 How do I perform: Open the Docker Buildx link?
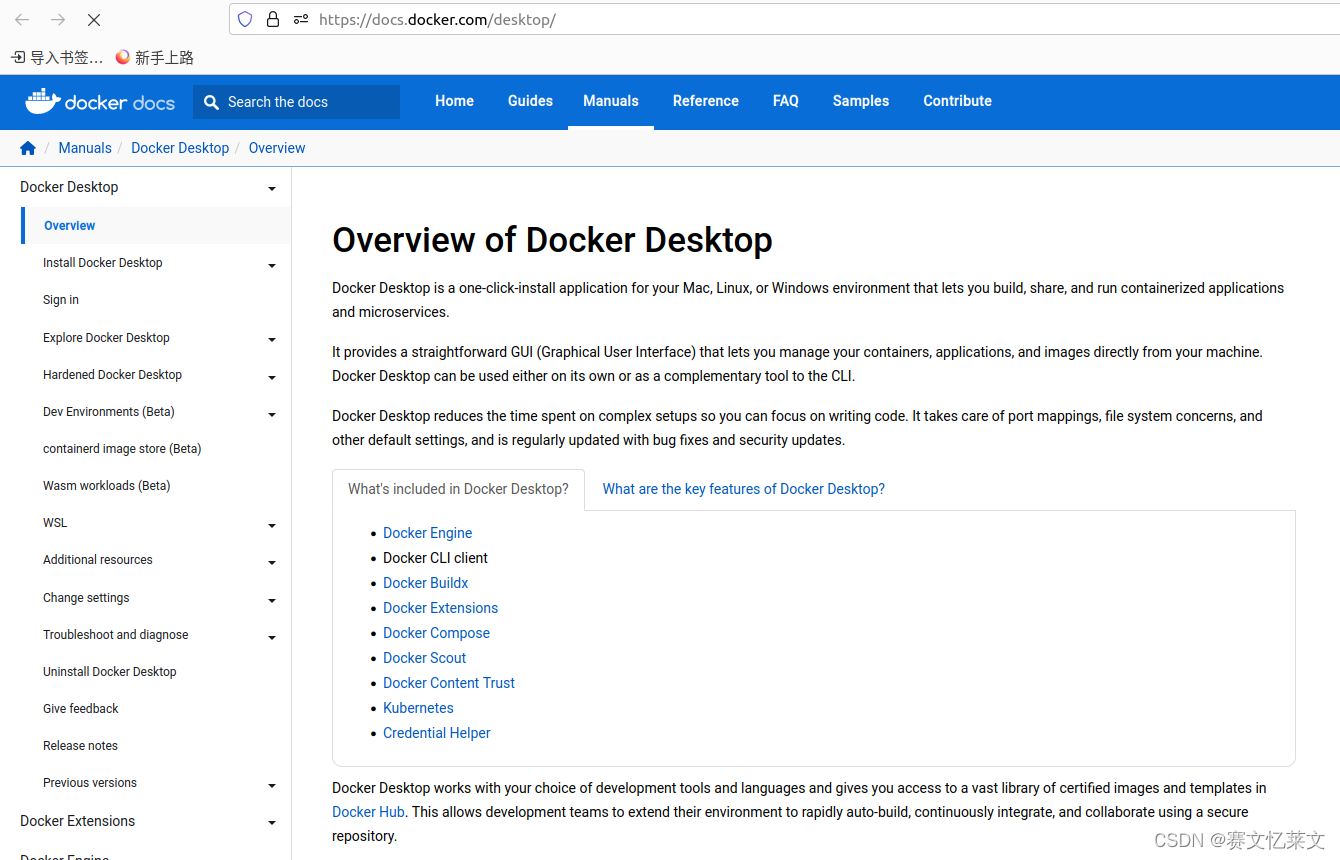coord(425,583)
